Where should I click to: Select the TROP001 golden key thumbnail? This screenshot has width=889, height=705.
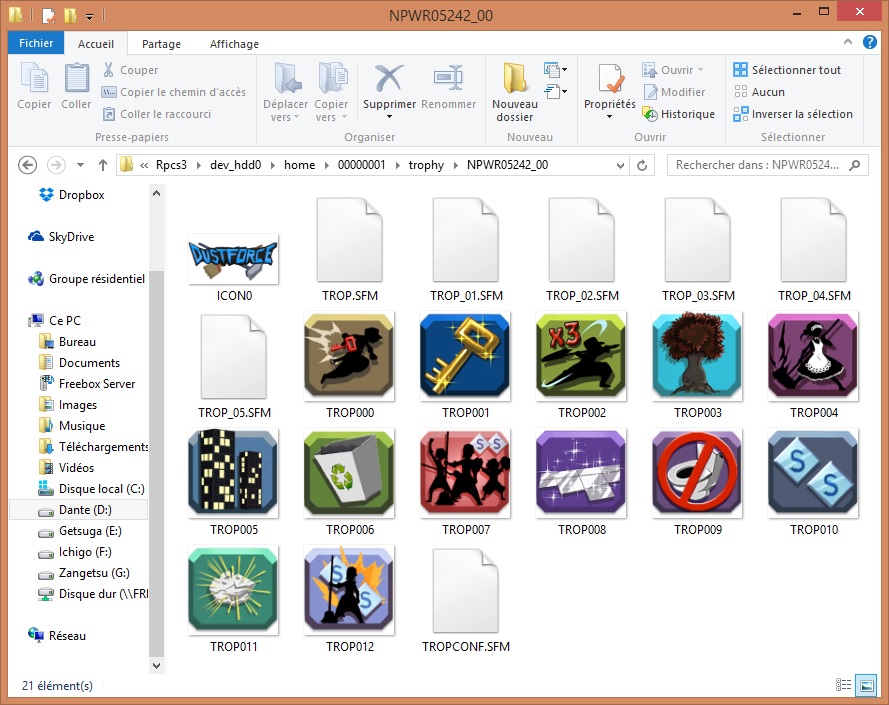tap(465, 356)
